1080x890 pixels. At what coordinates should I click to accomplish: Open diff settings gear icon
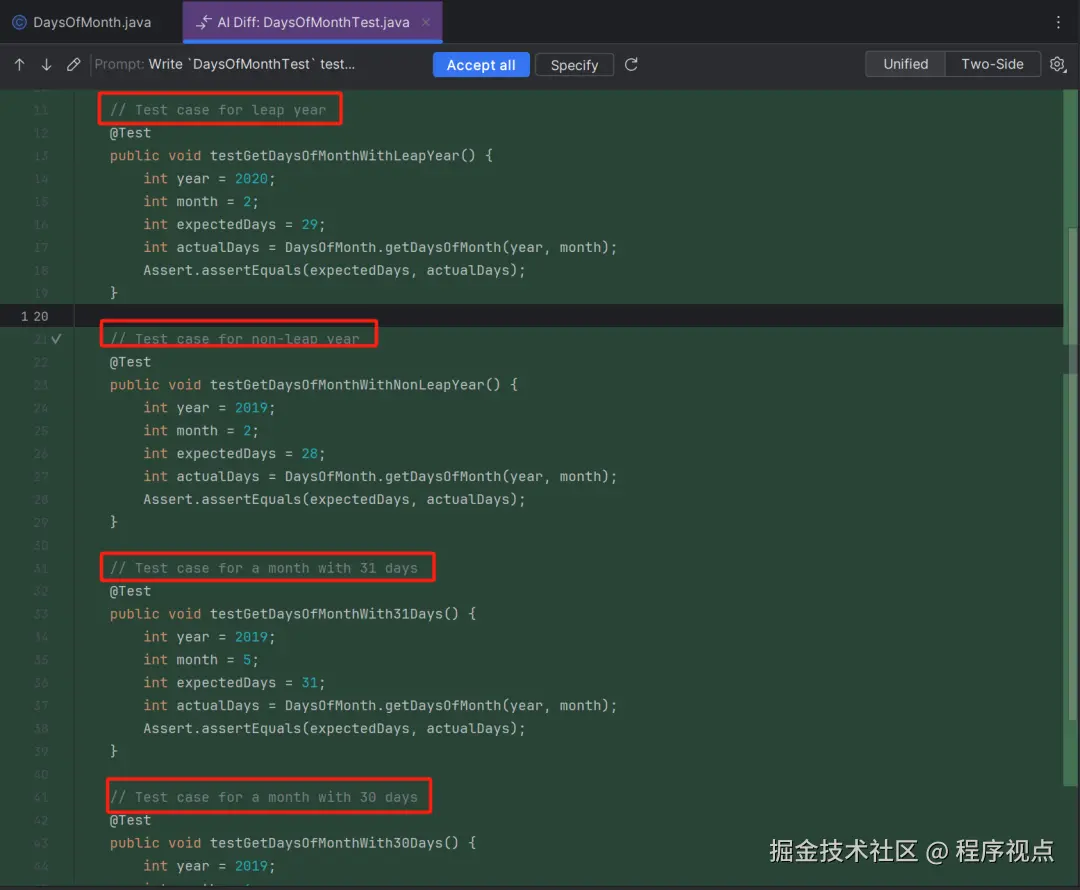click(x=1057, y=65)
